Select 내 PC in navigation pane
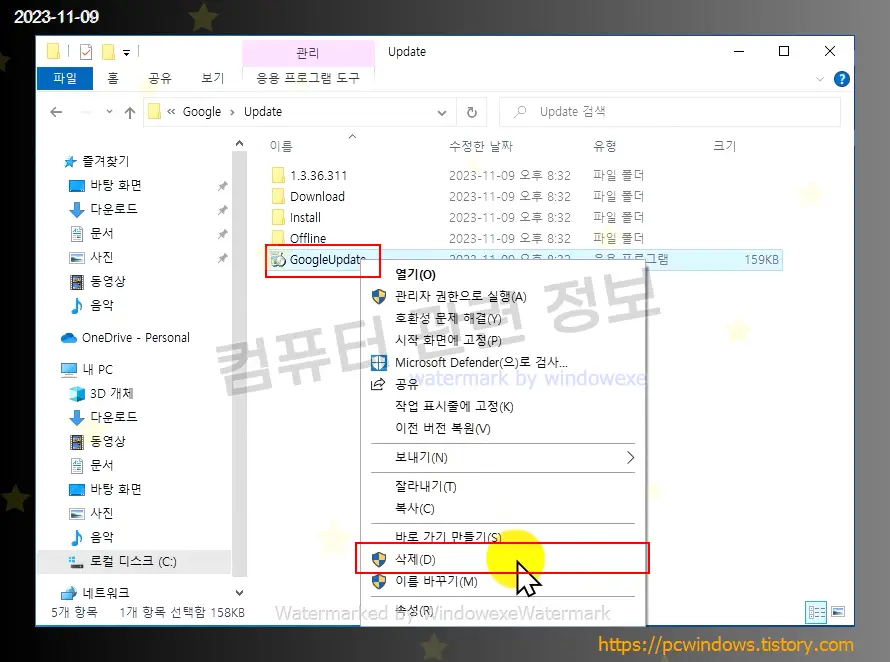 pyautogui.click(x=97, y=370)
